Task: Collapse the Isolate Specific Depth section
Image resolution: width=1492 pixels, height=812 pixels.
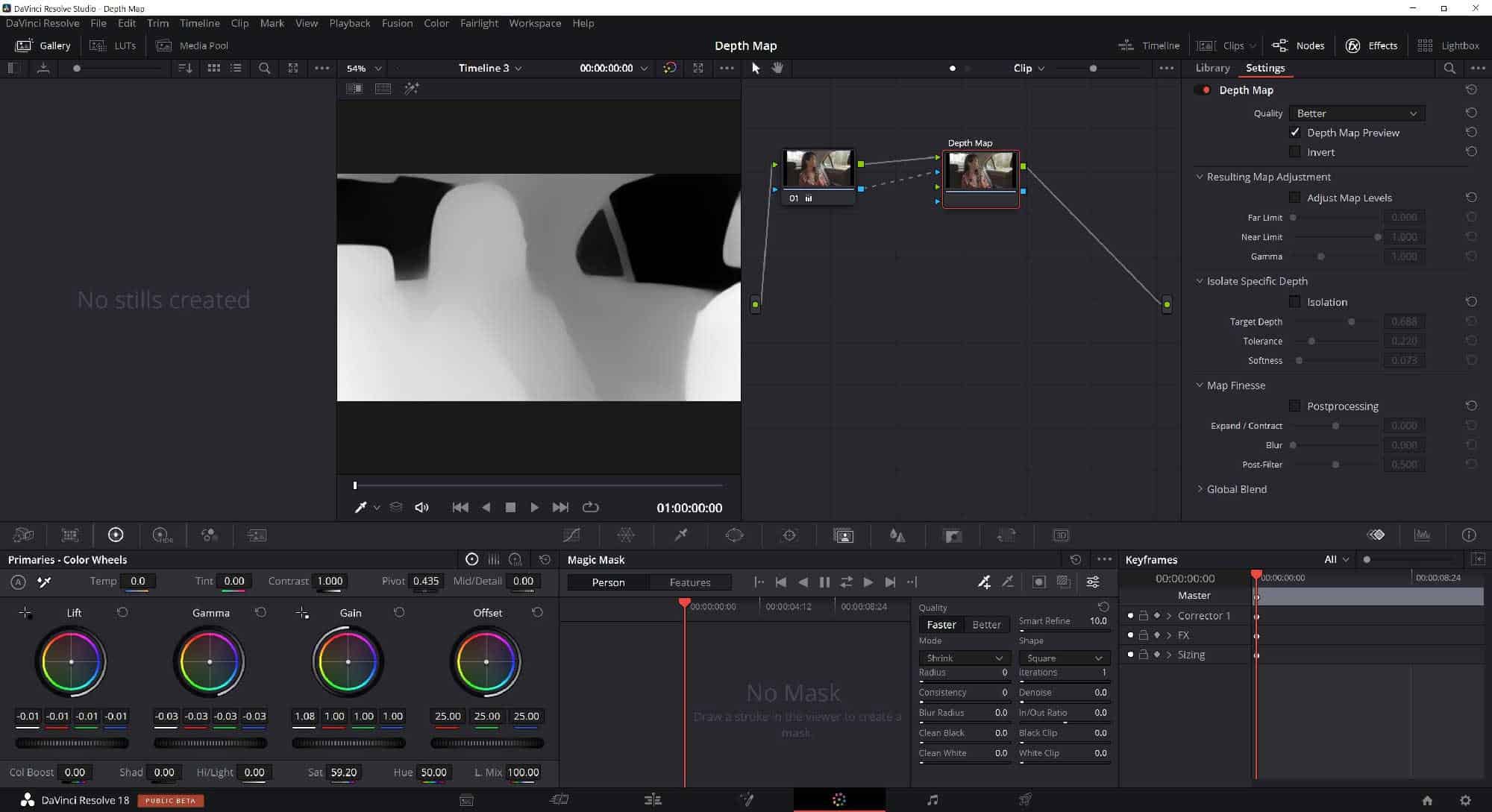Action: [1200, 281]
